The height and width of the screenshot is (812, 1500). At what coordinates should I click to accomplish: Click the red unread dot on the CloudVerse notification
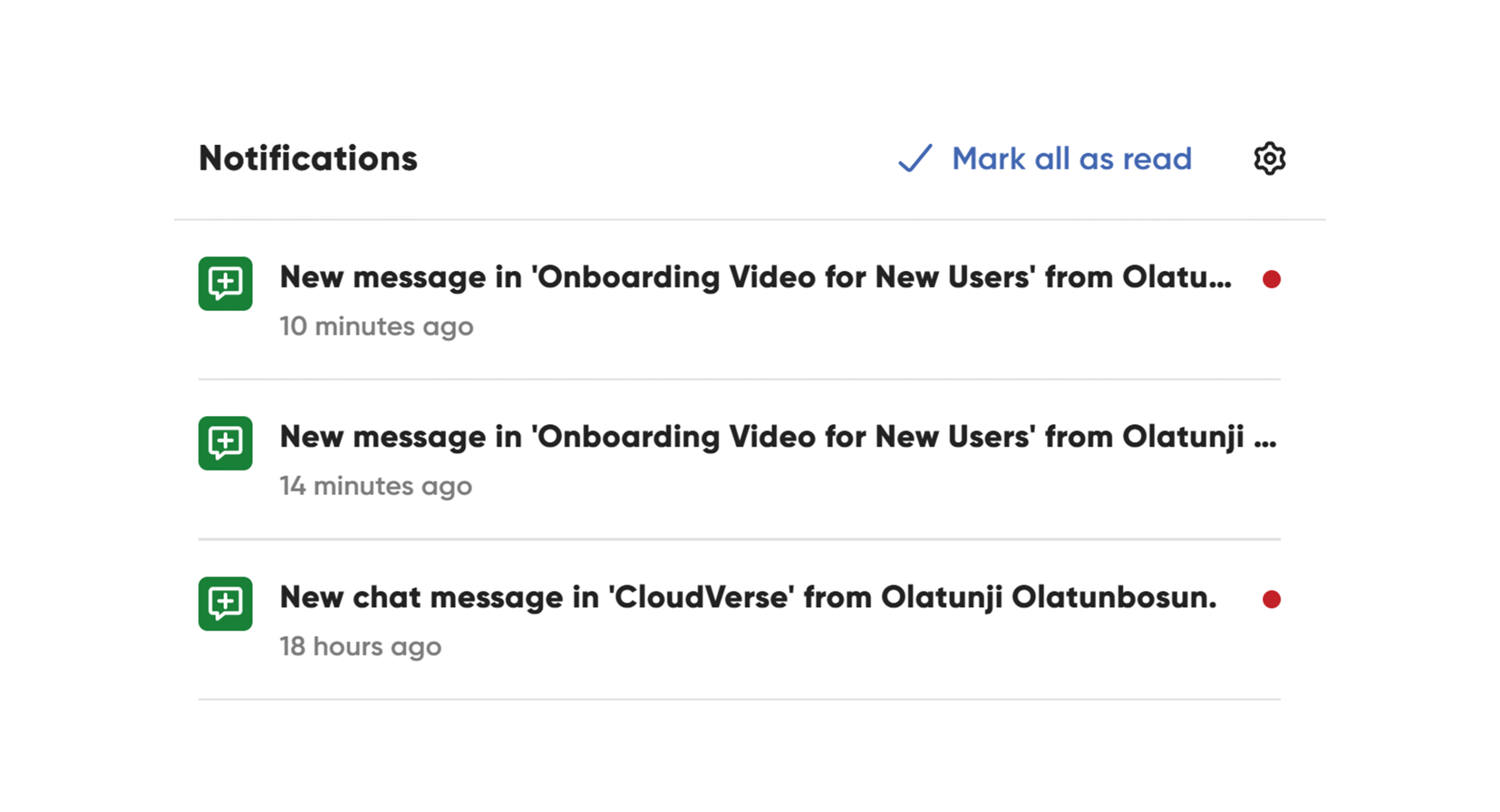[x=1271, y=599]
